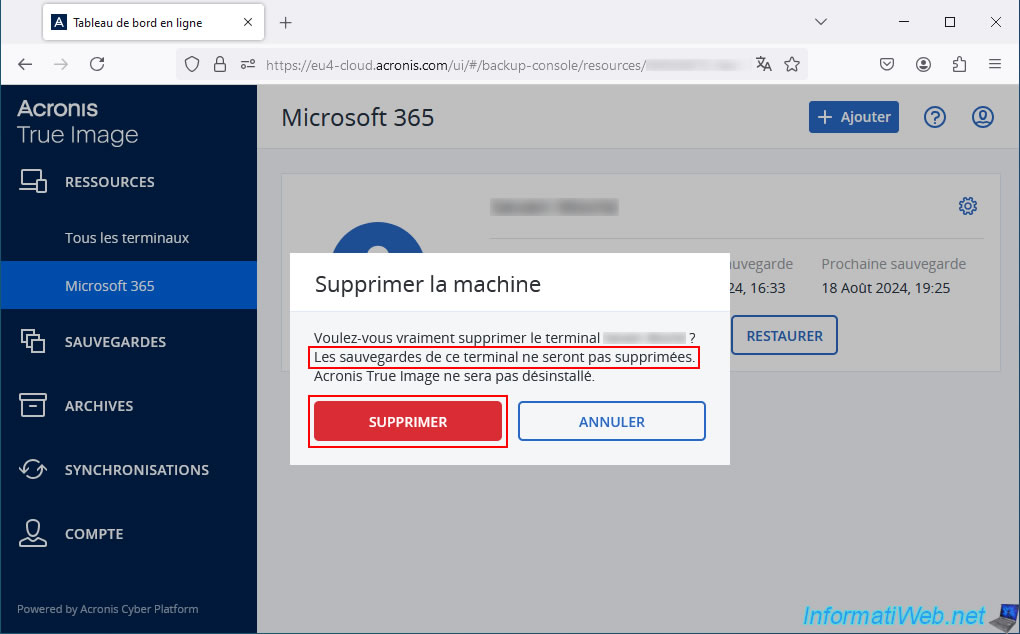Click the site permissions icon in the address bar
1020x634 pixels.
(248, 64)
